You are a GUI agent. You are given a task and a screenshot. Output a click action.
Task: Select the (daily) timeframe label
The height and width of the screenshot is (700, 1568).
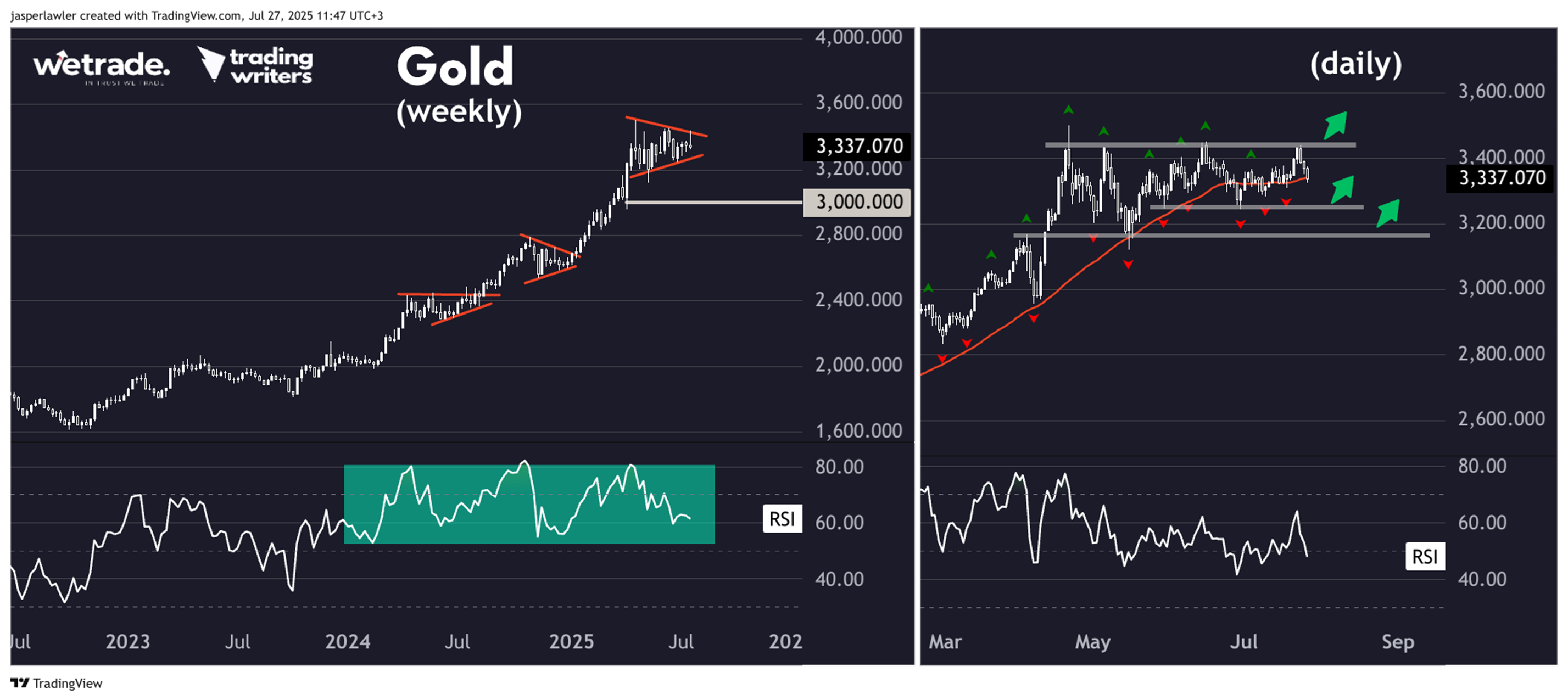(1355, 64)
